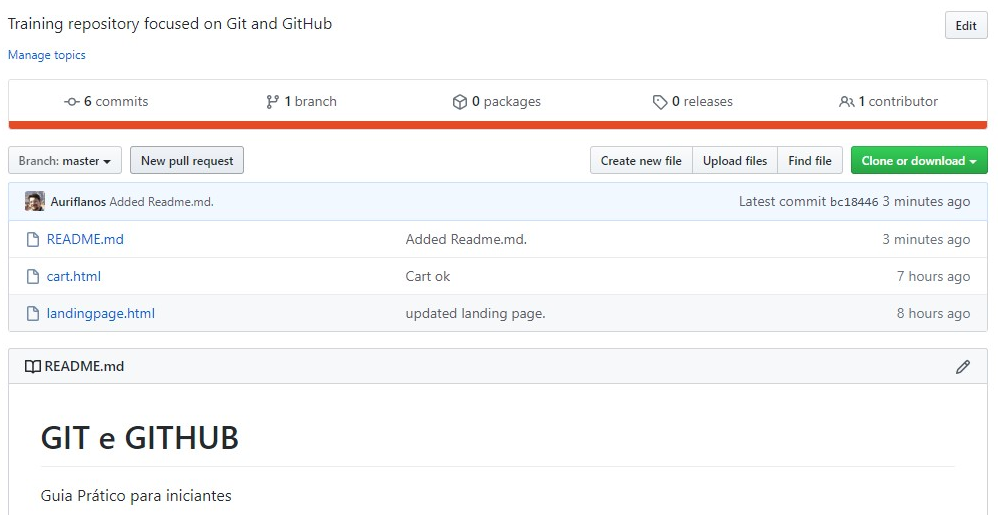
Task: Click '3 minutes ago' in README.md row
Action: pos(926,239)
